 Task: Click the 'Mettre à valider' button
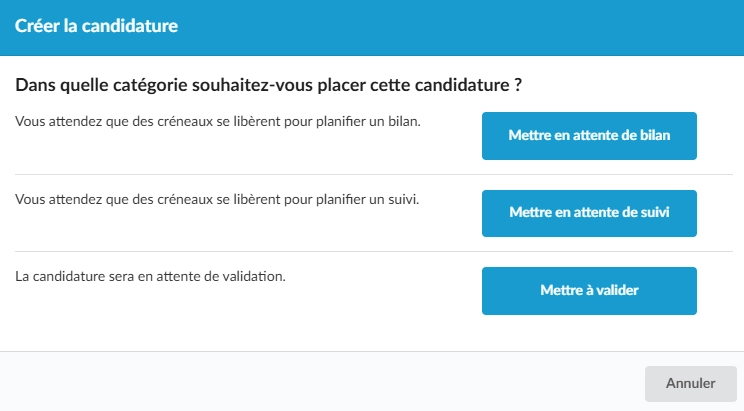tap(589, 290)
